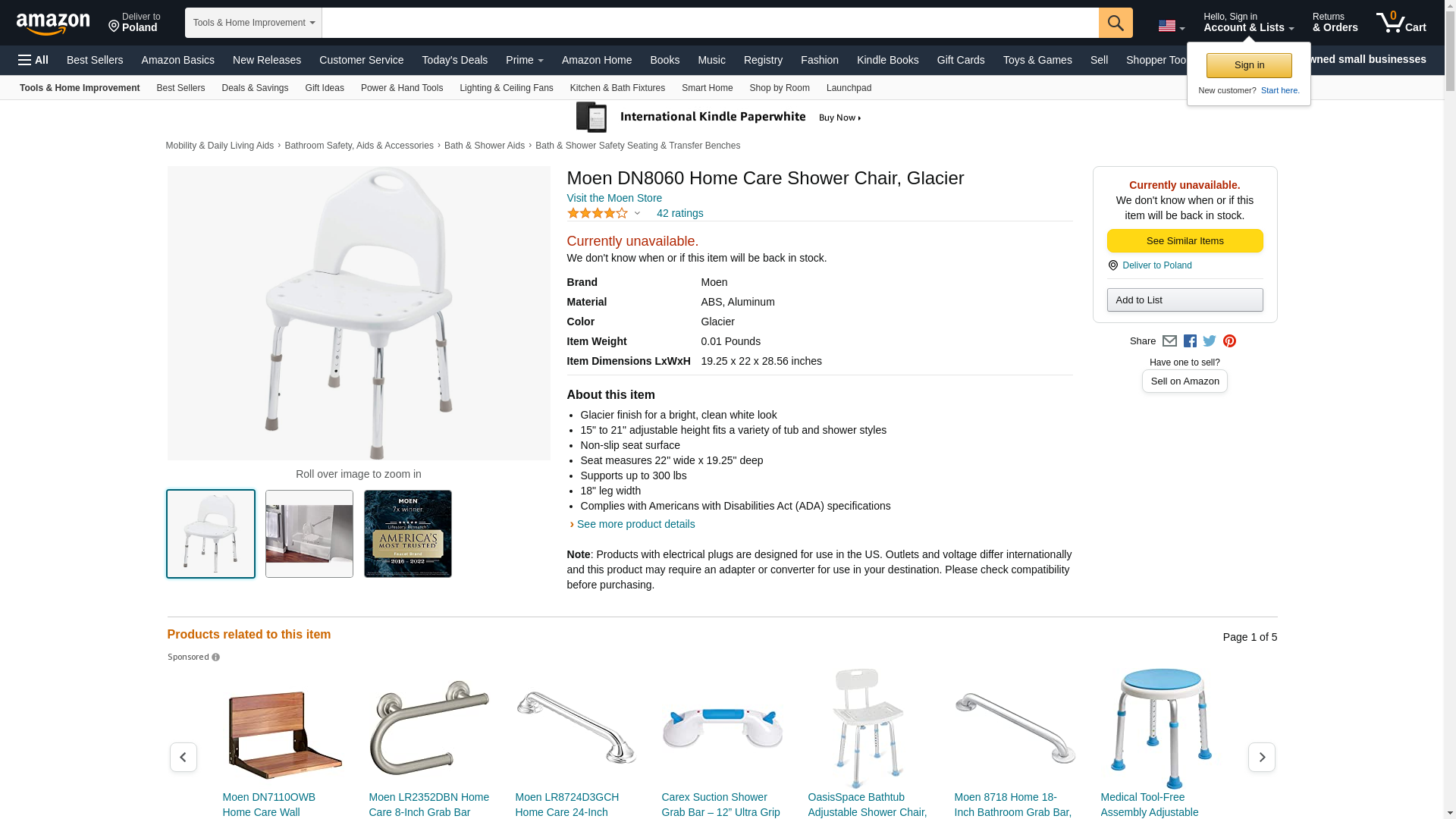
Task: Show previous related products page
Action: coord(184,757)
